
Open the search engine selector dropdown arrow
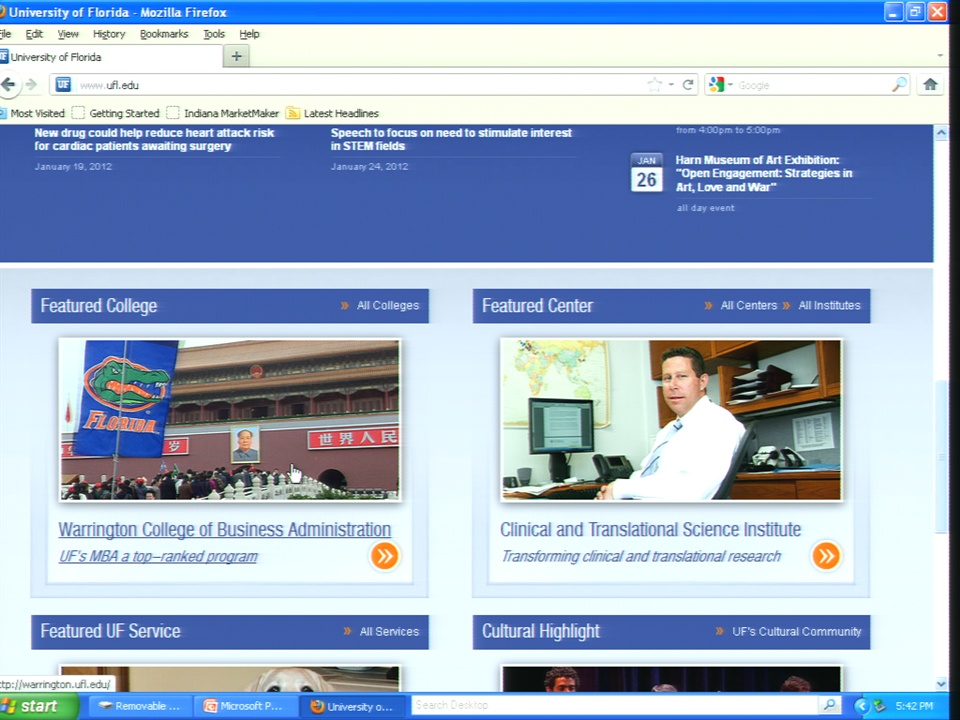pyautogui.click(x=730, y=84)
